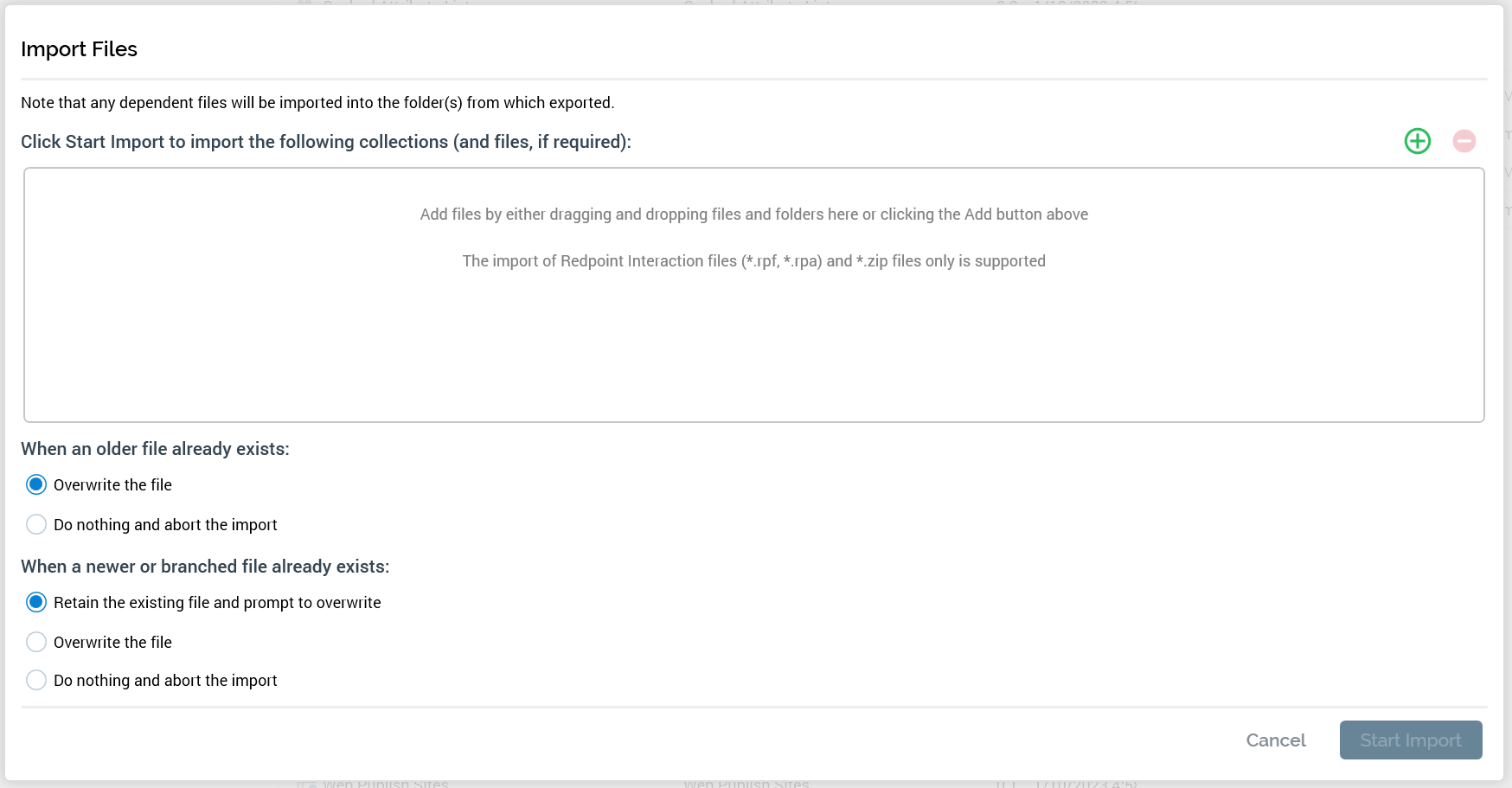Click the second Web Publish Sites text behind the dialog

pos(746,784)
